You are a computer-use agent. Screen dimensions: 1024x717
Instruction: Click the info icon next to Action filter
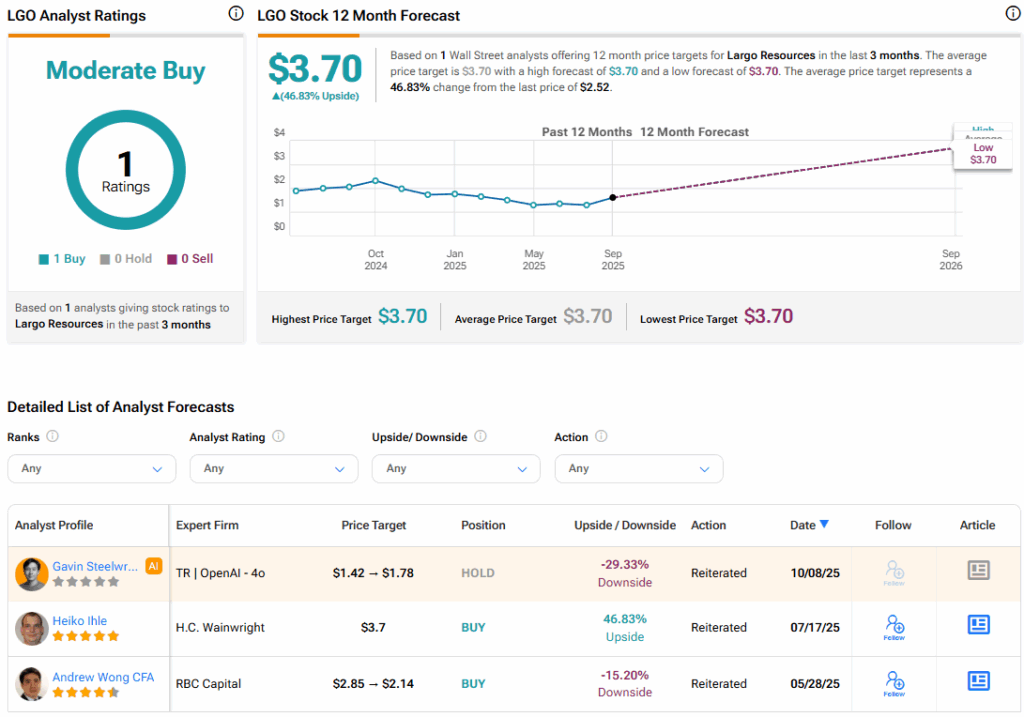pyautogui.click(x=601, y=436)
